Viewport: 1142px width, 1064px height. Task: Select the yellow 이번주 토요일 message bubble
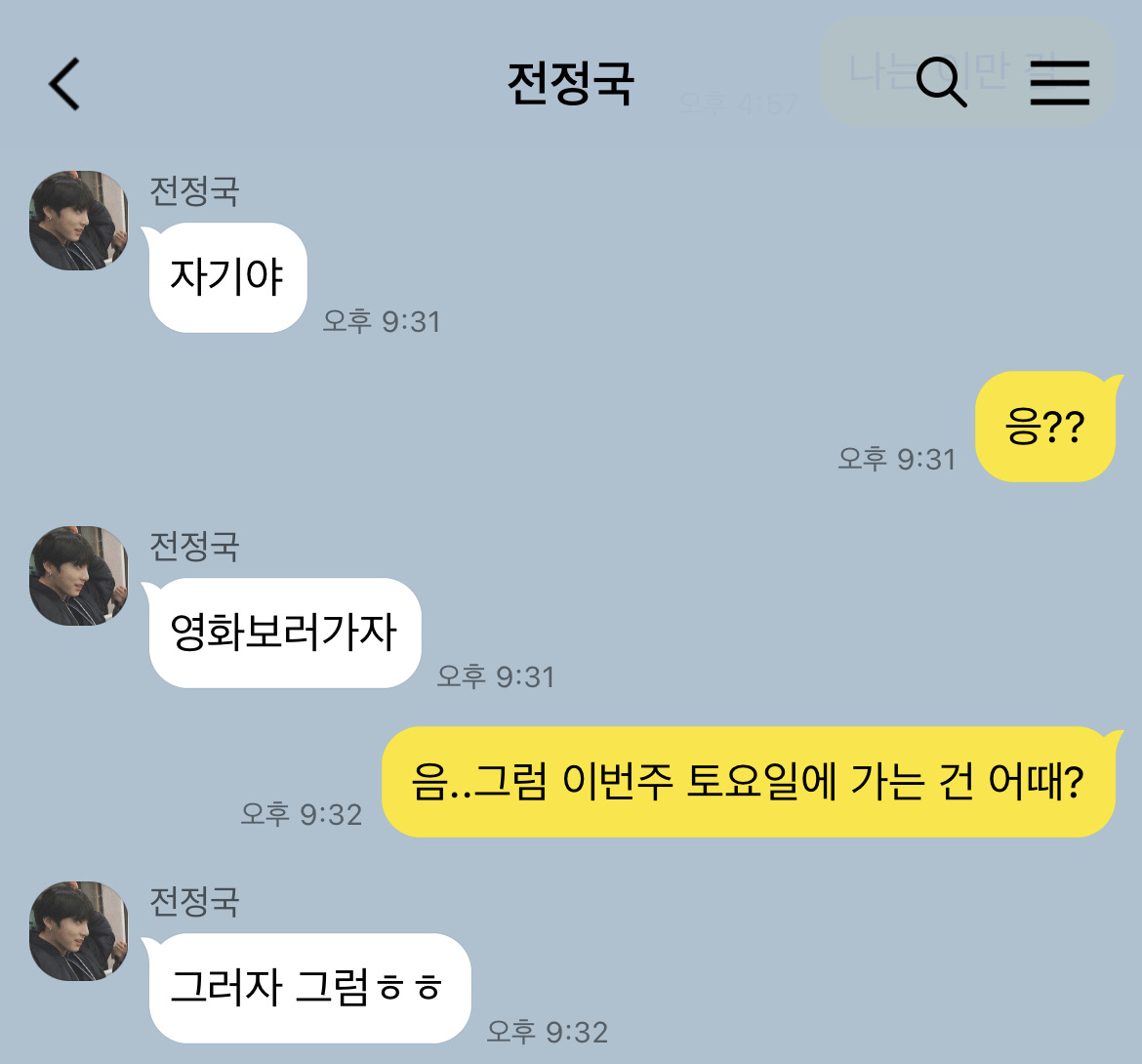(751, 782)
